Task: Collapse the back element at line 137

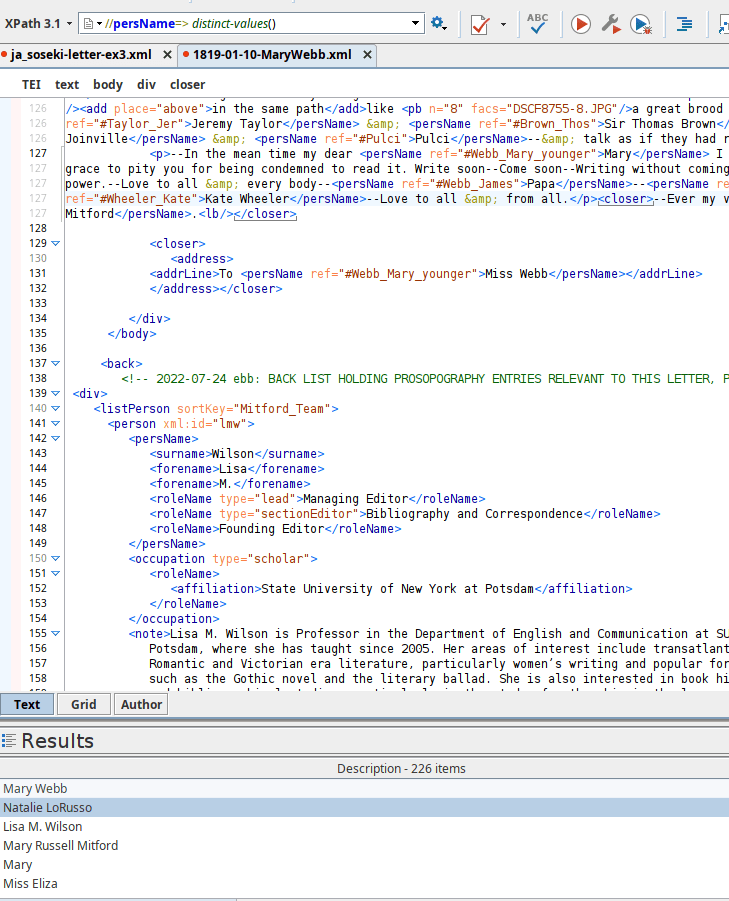Action: (56, 363)
